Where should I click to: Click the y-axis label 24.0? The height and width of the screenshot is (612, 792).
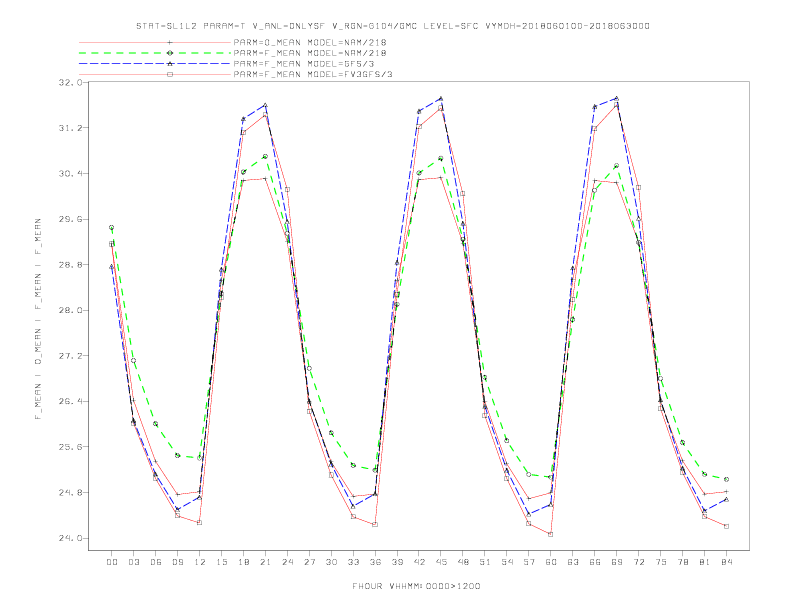[x=70, y=538]
